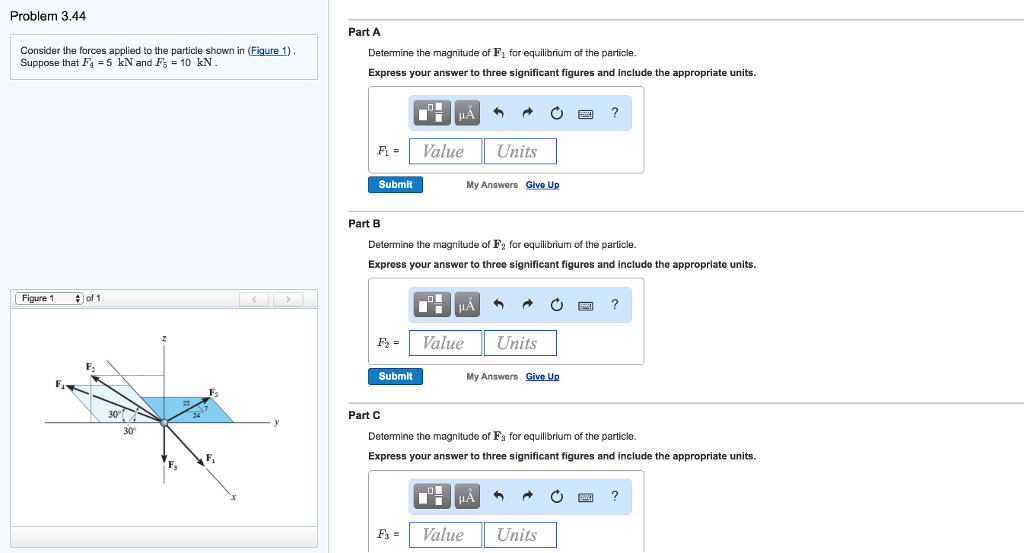Submit the Part A answer
The height and width of the screenshot is (553, 1024).
[x=395, y=184]
